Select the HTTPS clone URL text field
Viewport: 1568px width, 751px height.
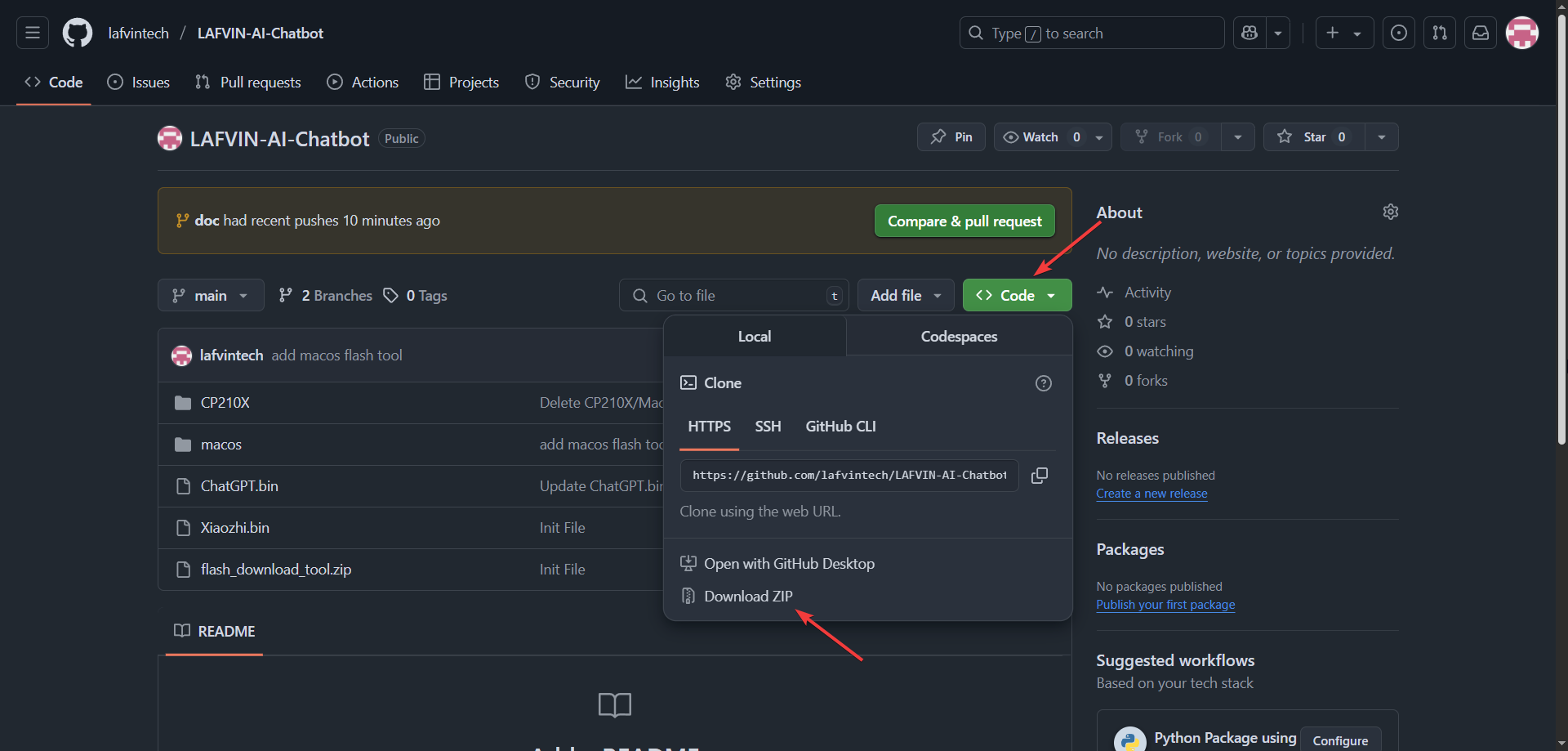[849, 476]
